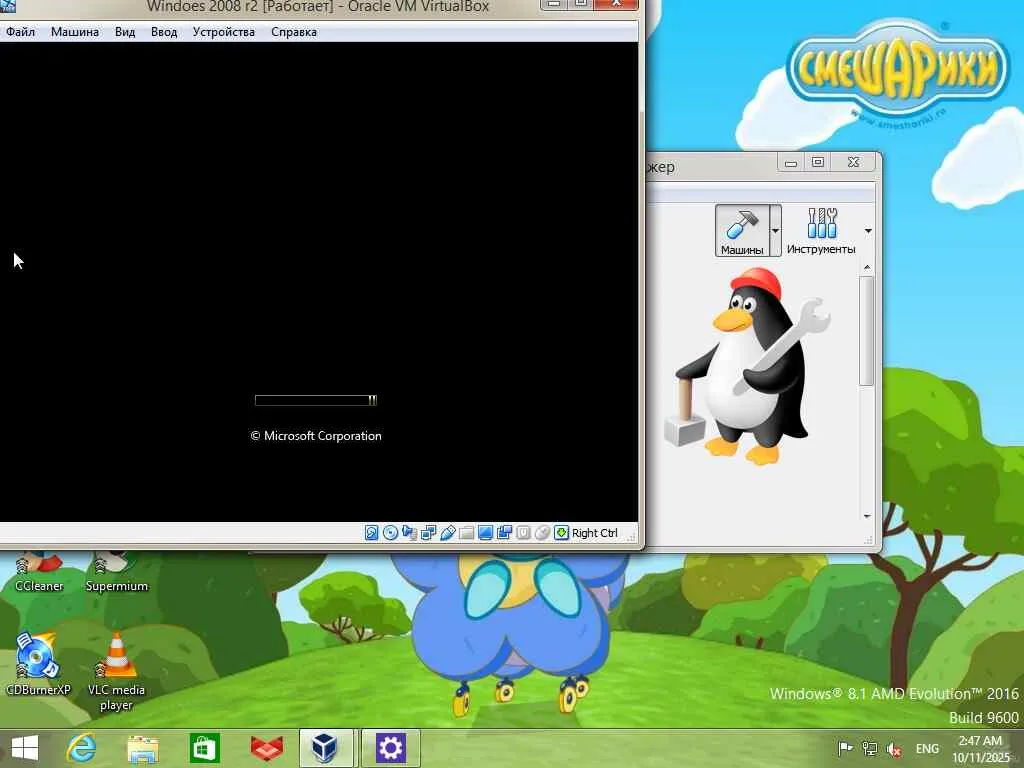Click the muted volume tray icon

click(894, 748)
